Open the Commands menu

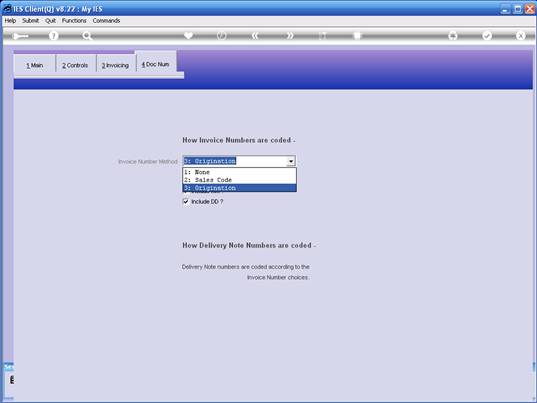[x=106, y=21]
